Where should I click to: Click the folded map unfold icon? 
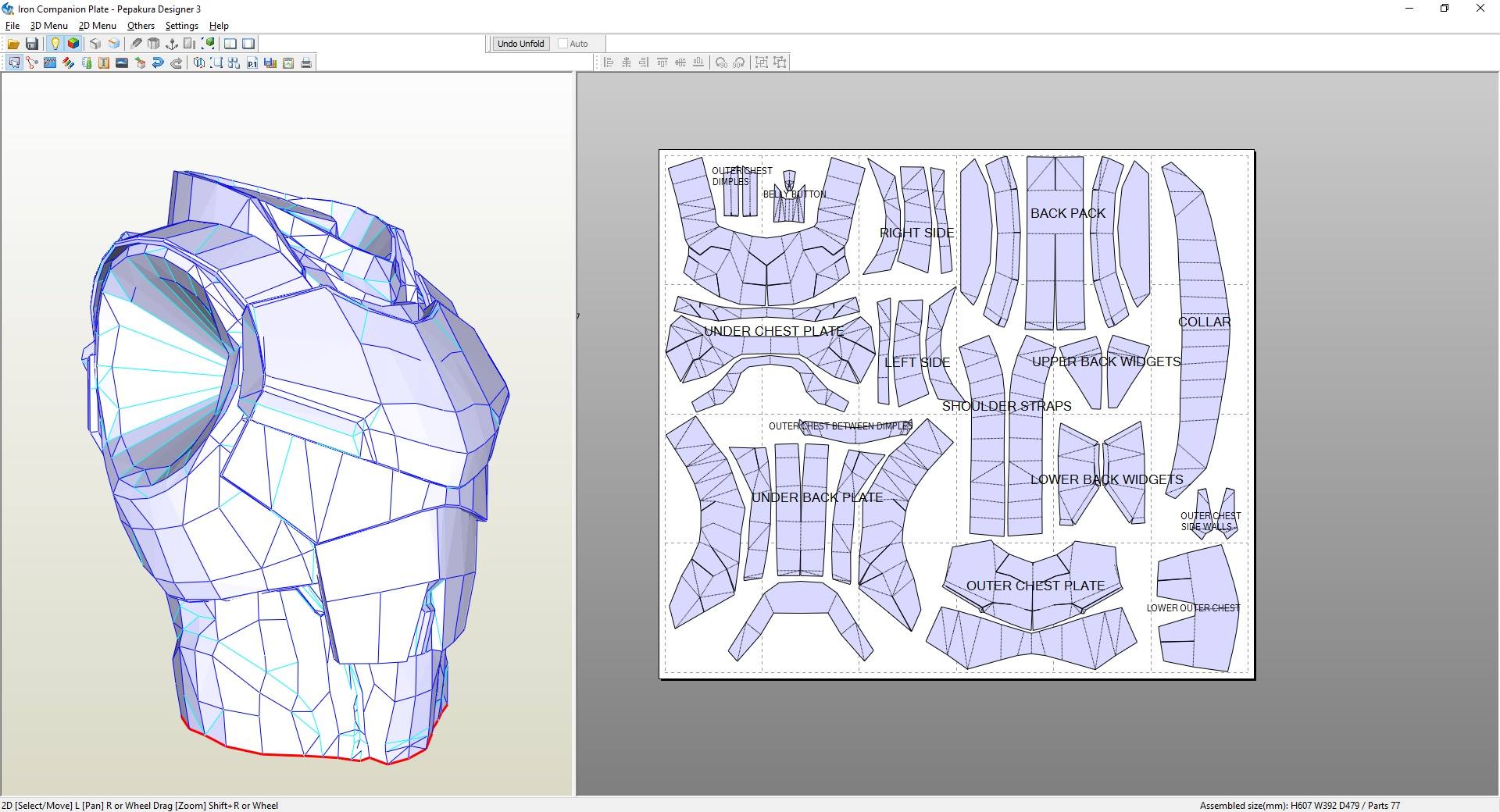199,62
